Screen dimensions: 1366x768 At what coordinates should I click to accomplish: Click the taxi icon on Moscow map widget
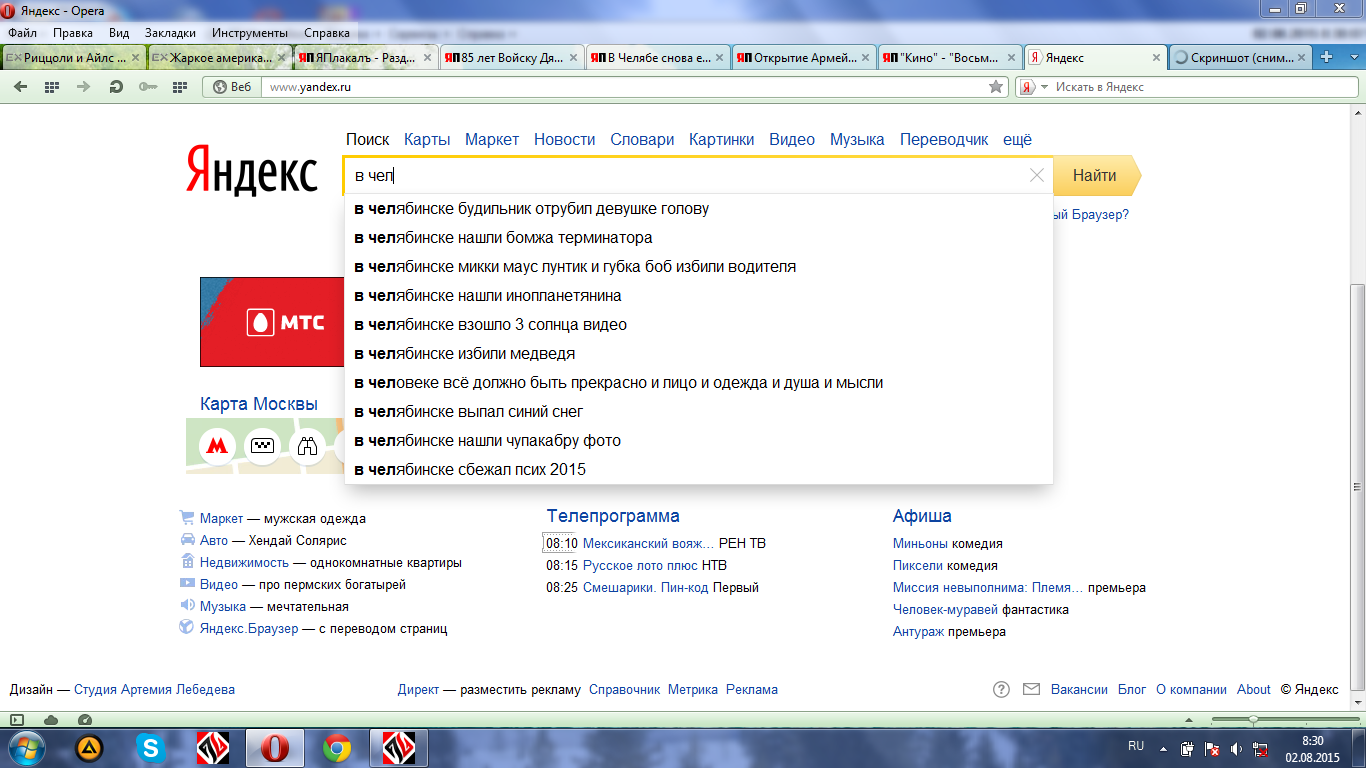pyautogui.click(x=262, y=446)
